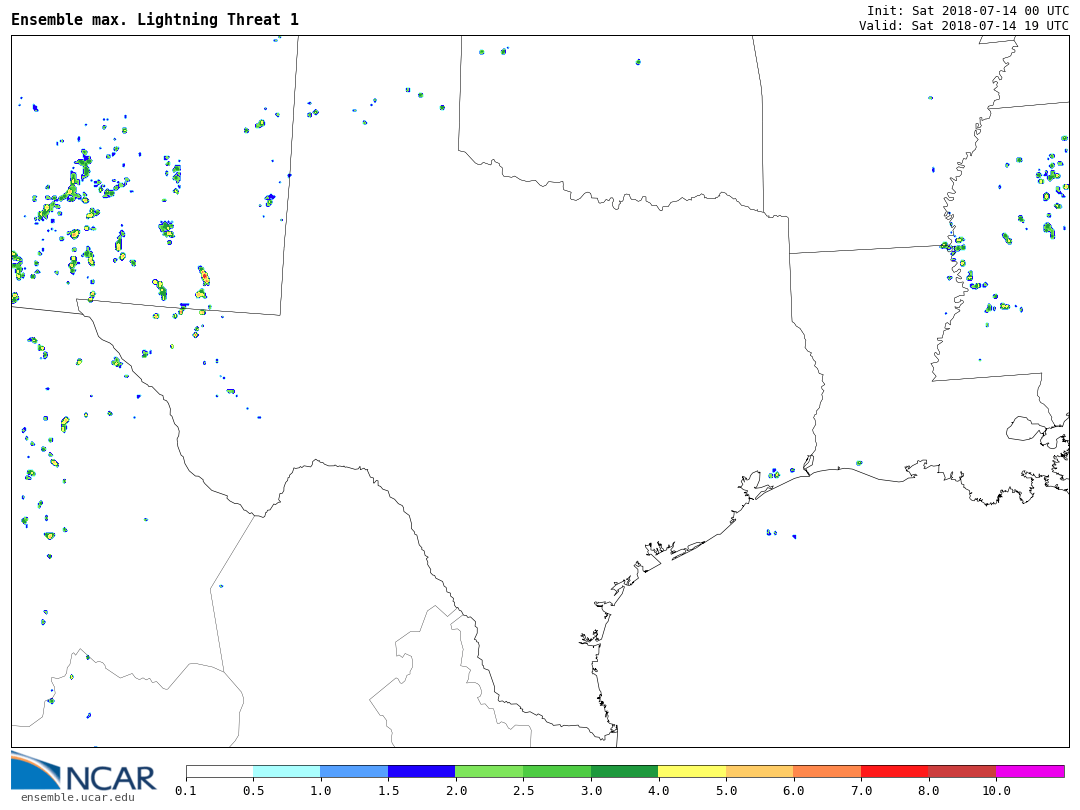Click the medium green 2.5–3.0 colorbar segment
Viewport: 1080px width, 810px height.
pyautogui.click(x=557, y=771)
